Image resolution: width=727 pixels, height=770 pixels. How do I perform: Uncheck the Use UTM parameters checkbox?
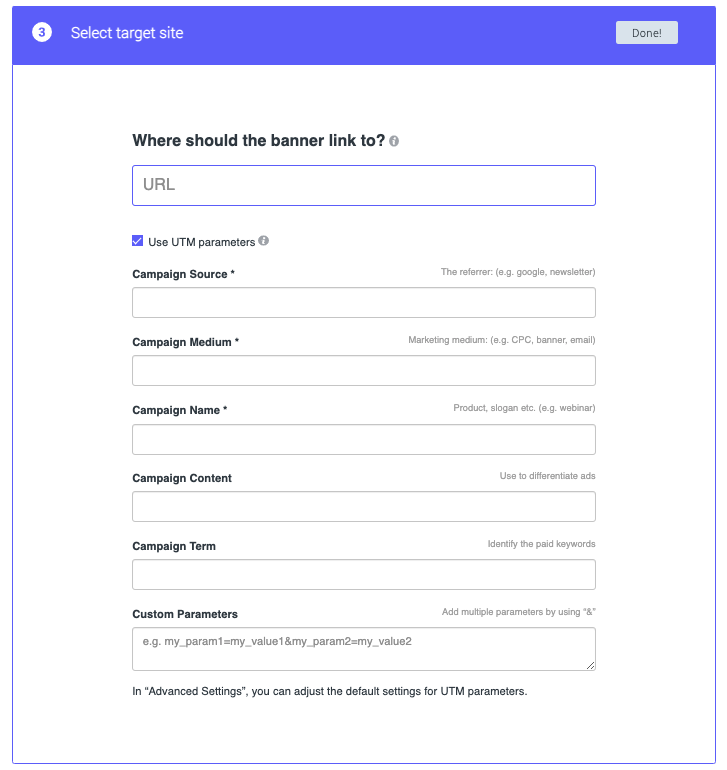coord(138,241)
